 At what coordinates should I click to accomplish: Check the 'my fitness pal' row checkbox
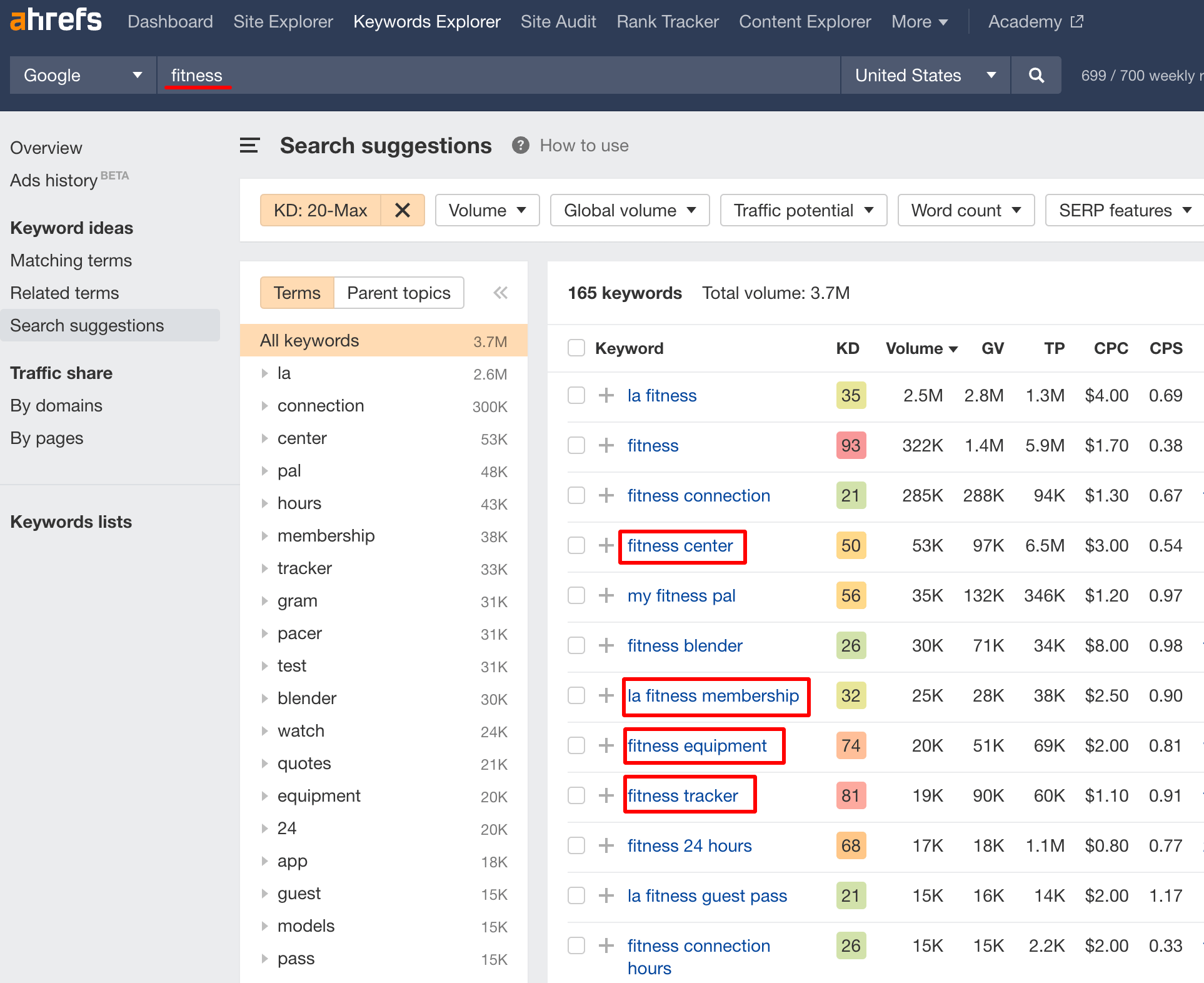576,595
